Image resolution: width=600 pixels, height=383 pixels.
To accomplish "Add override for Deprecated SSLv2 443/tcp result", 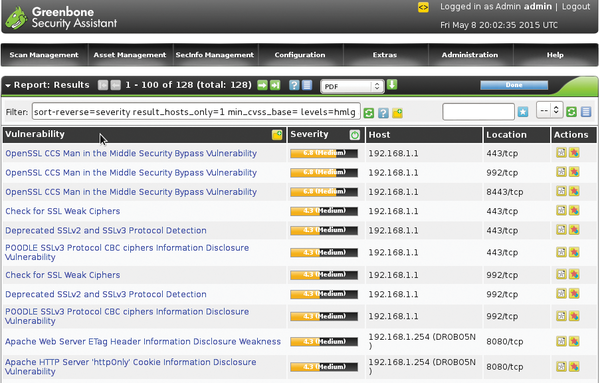I will tap(574, 230).
